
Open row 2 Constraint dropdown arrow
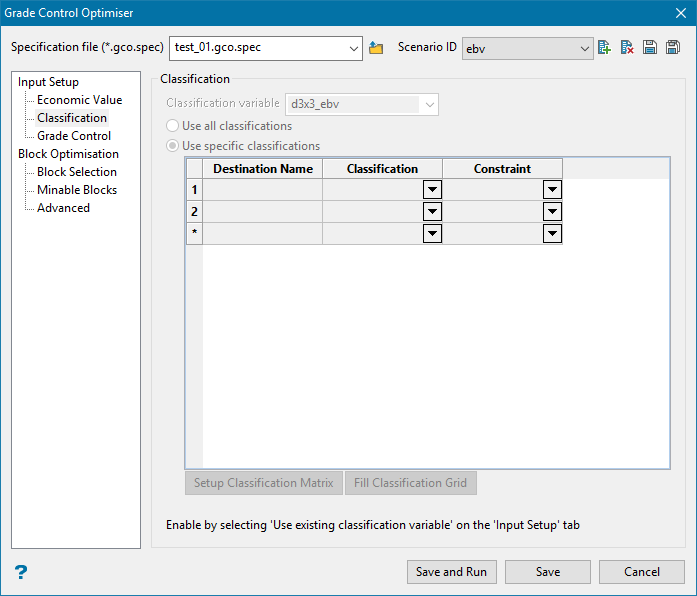552,212
